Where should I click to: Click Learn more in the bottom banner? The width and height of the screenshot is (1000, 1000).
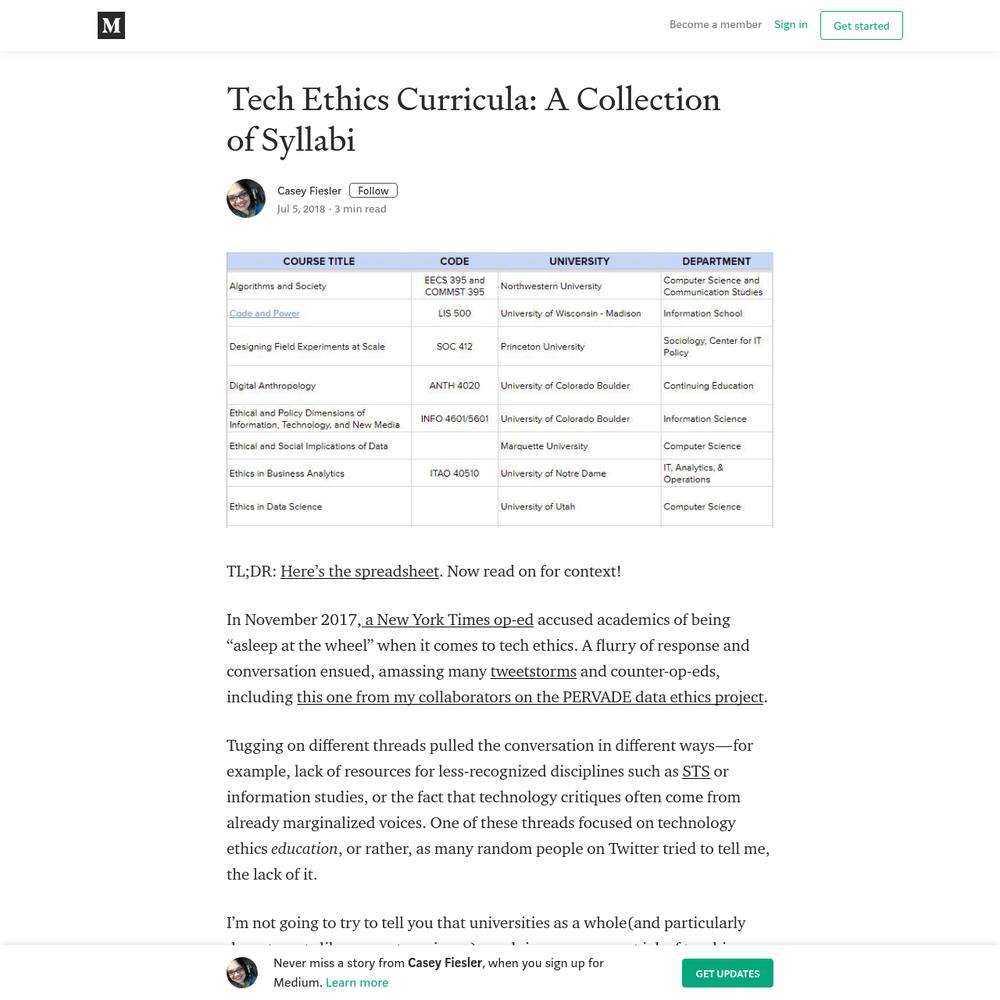[x=357, y=983]
